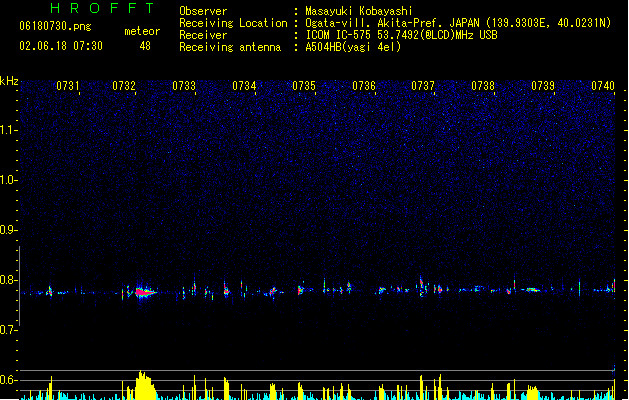Click the Observer label

[203, 11]
